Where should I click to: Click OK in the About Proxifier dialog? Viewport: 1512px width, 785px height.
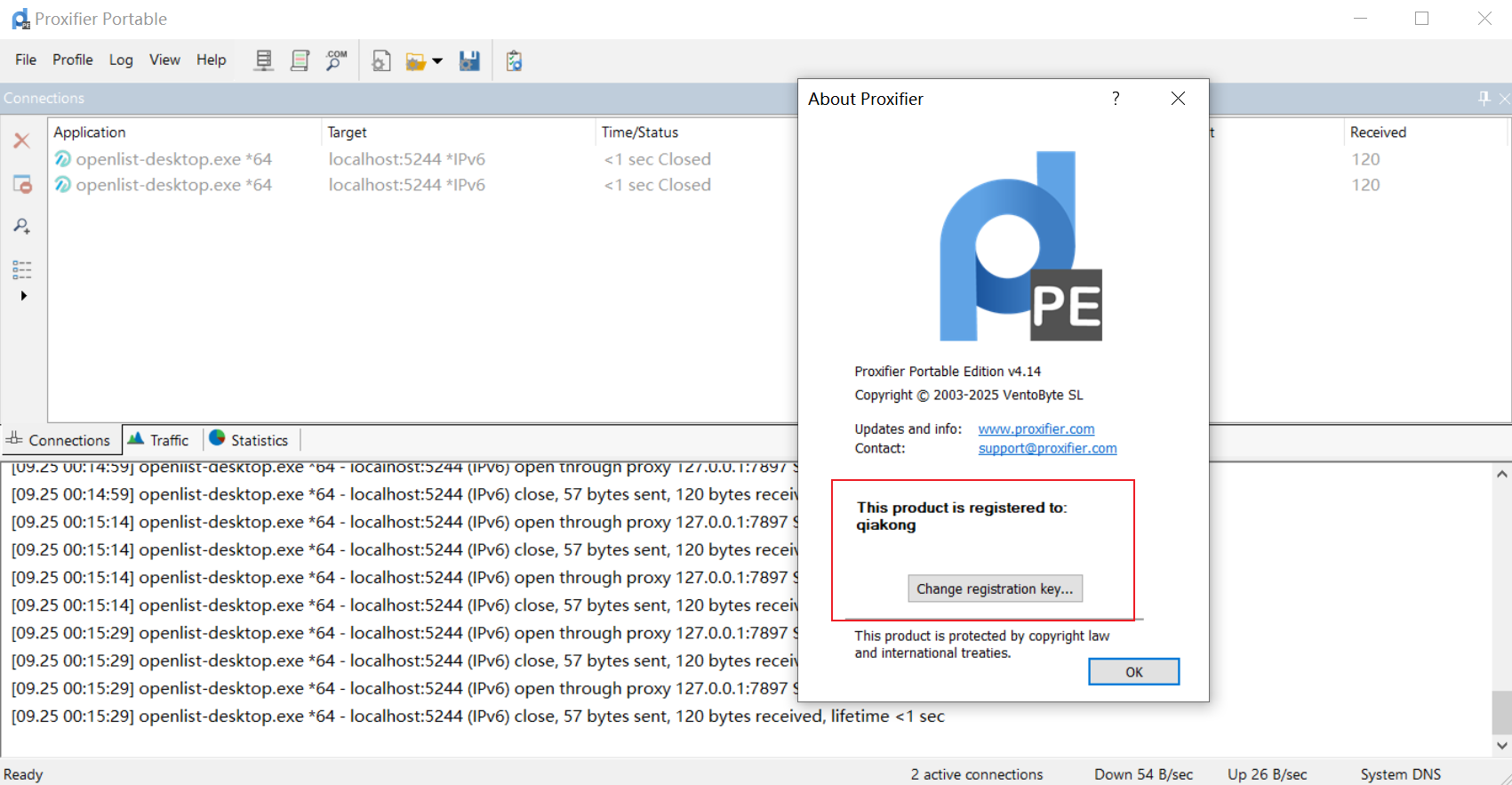1134,672
